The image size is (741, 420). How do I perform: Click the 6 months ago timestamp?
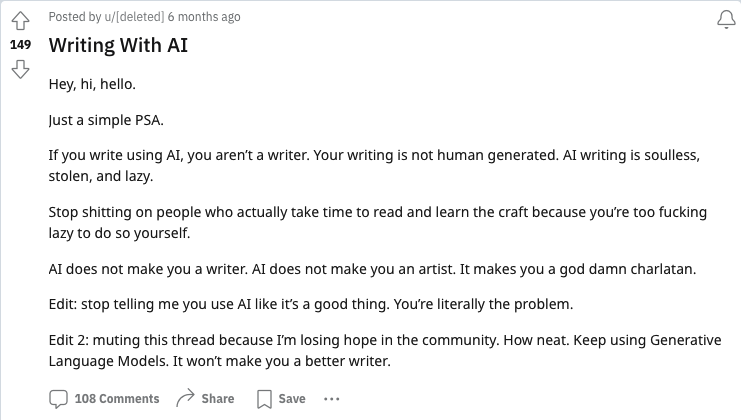(x=204, y=17)
